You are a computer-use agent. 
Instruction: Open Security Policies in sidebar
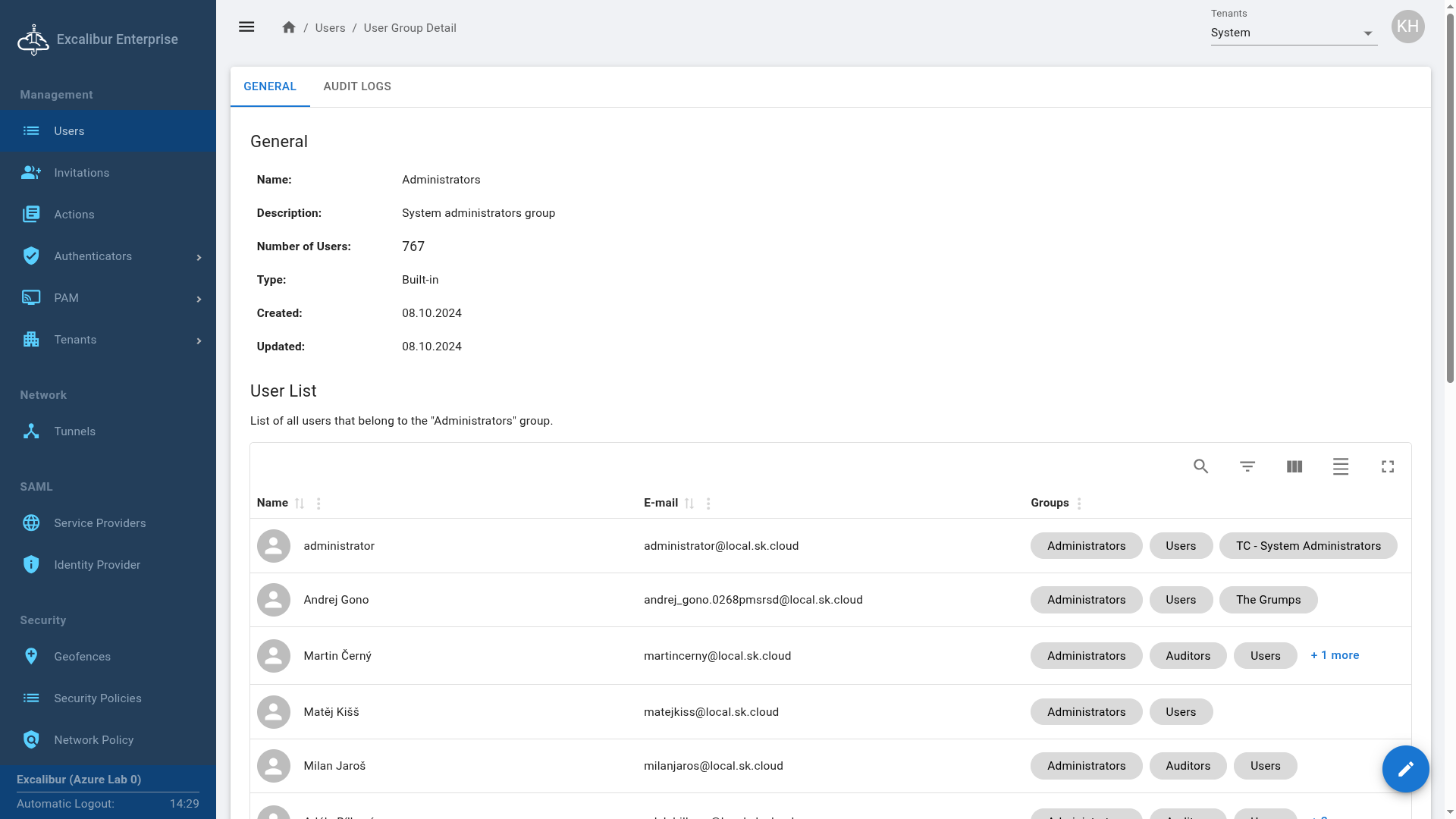pyautogui.click(x=97, y=698)
